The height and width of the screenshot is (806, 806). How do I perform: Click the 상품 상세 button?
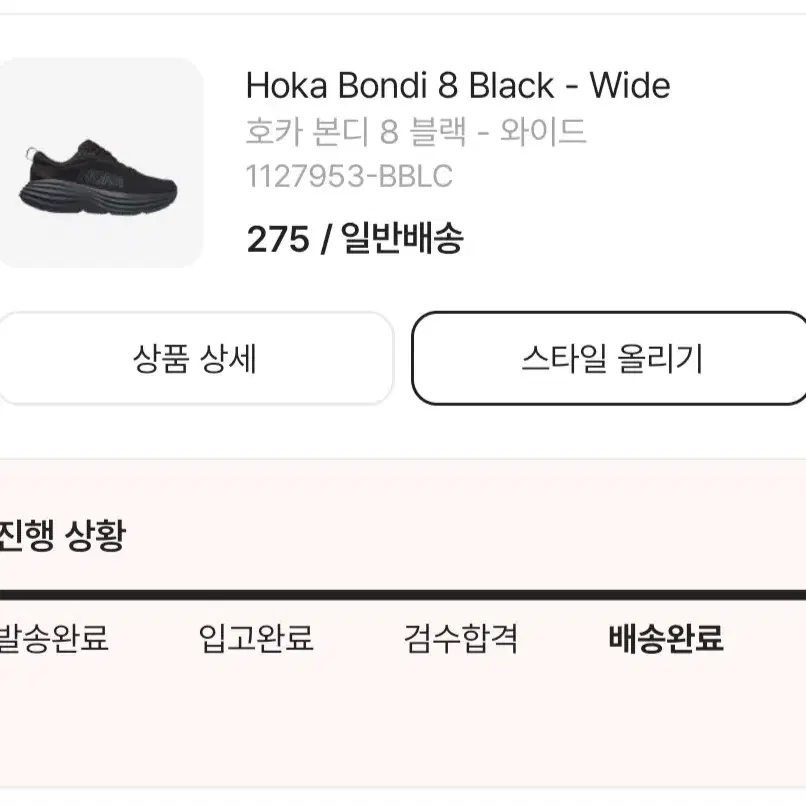click(x=195, y=358)
